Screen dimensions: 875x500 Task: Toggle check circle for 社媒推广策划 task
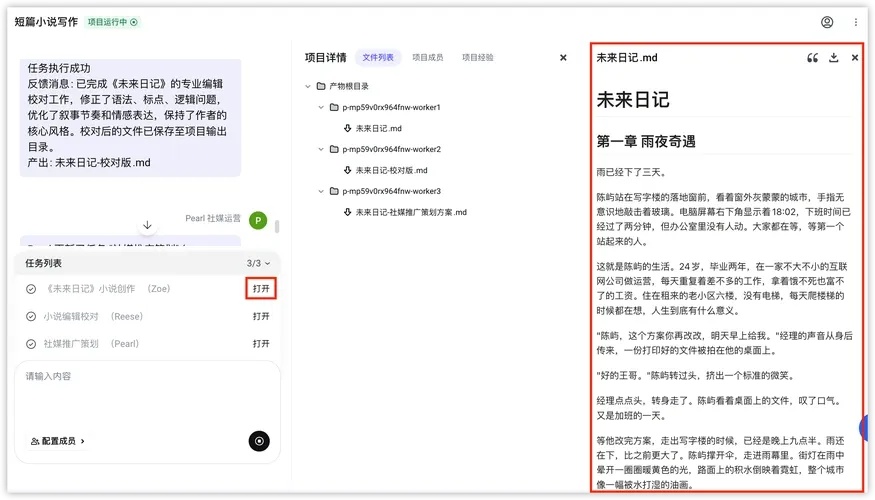31,344
